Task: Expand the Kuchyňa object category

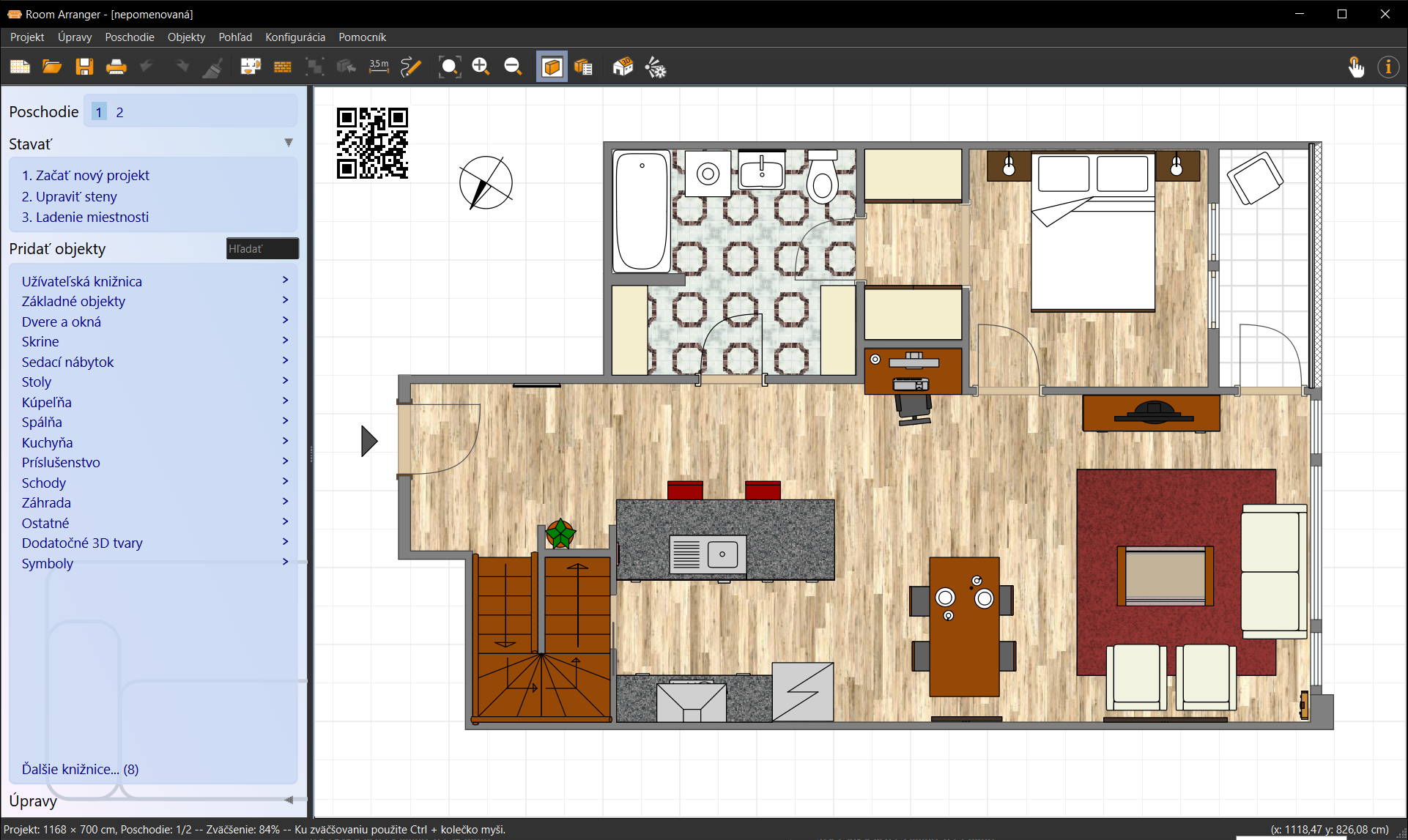Action: [x=48, y=442]
